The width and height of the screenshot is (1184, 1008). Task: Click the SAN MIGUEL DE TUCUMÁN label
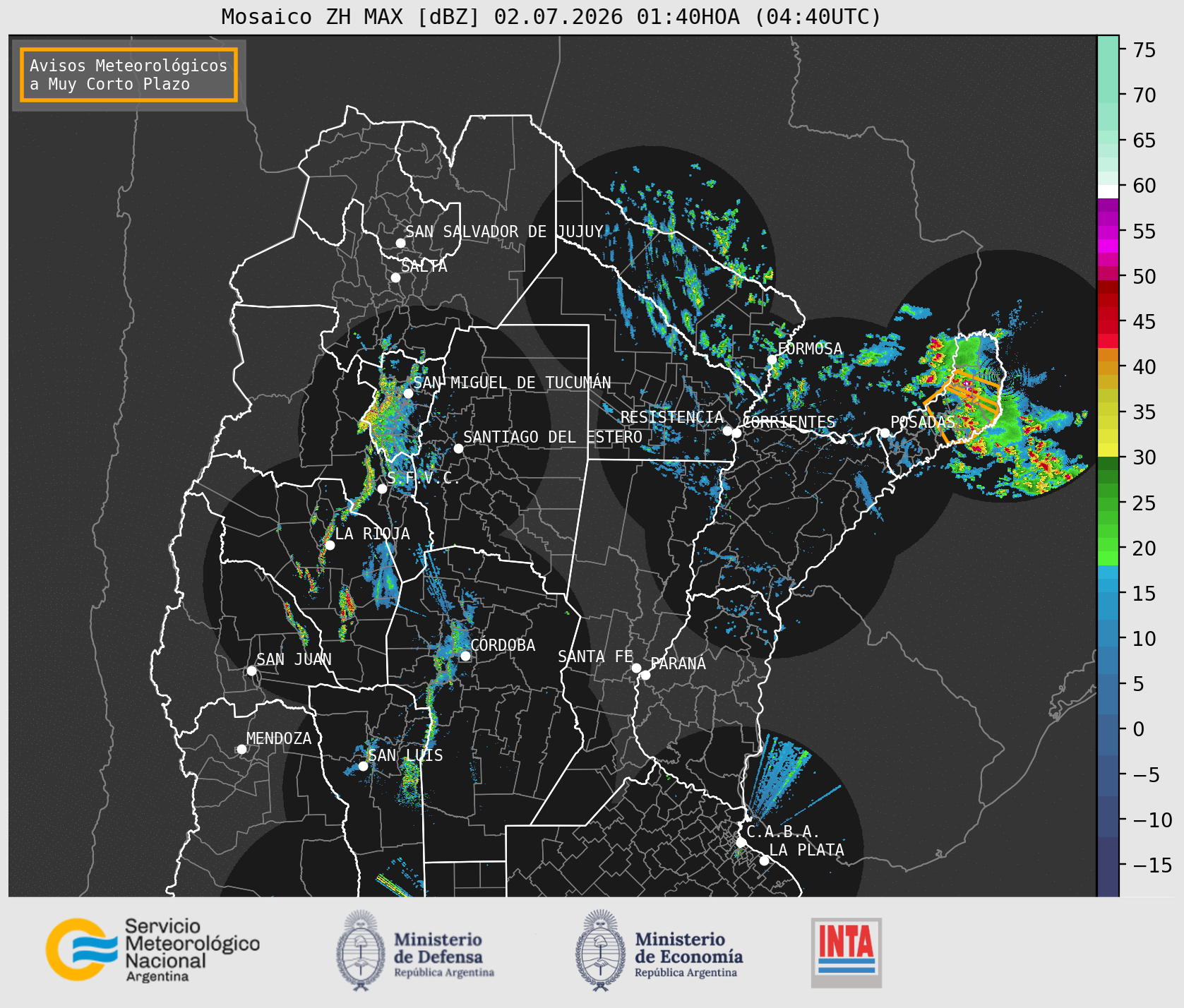click(x=512, y=383)
